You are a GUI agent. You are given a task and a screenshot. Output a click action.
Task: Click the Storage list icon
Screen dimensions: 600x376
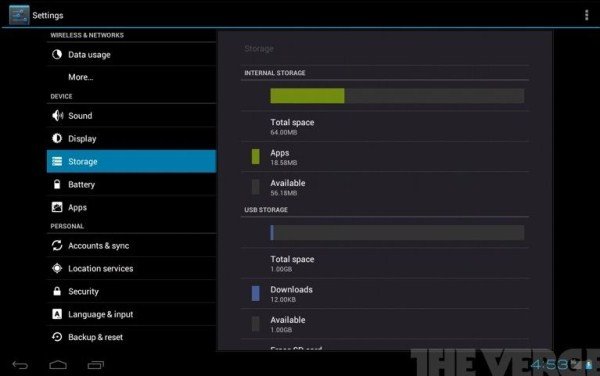[57, 161]
